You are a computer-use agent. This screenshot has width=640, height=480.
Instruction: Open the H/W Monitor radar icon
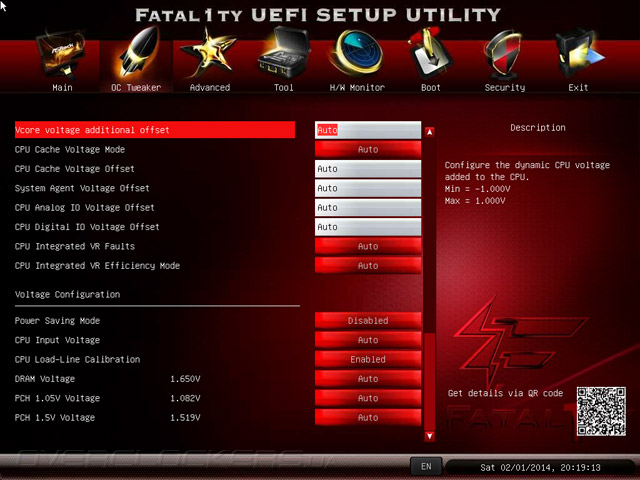(x=357, y=53)
